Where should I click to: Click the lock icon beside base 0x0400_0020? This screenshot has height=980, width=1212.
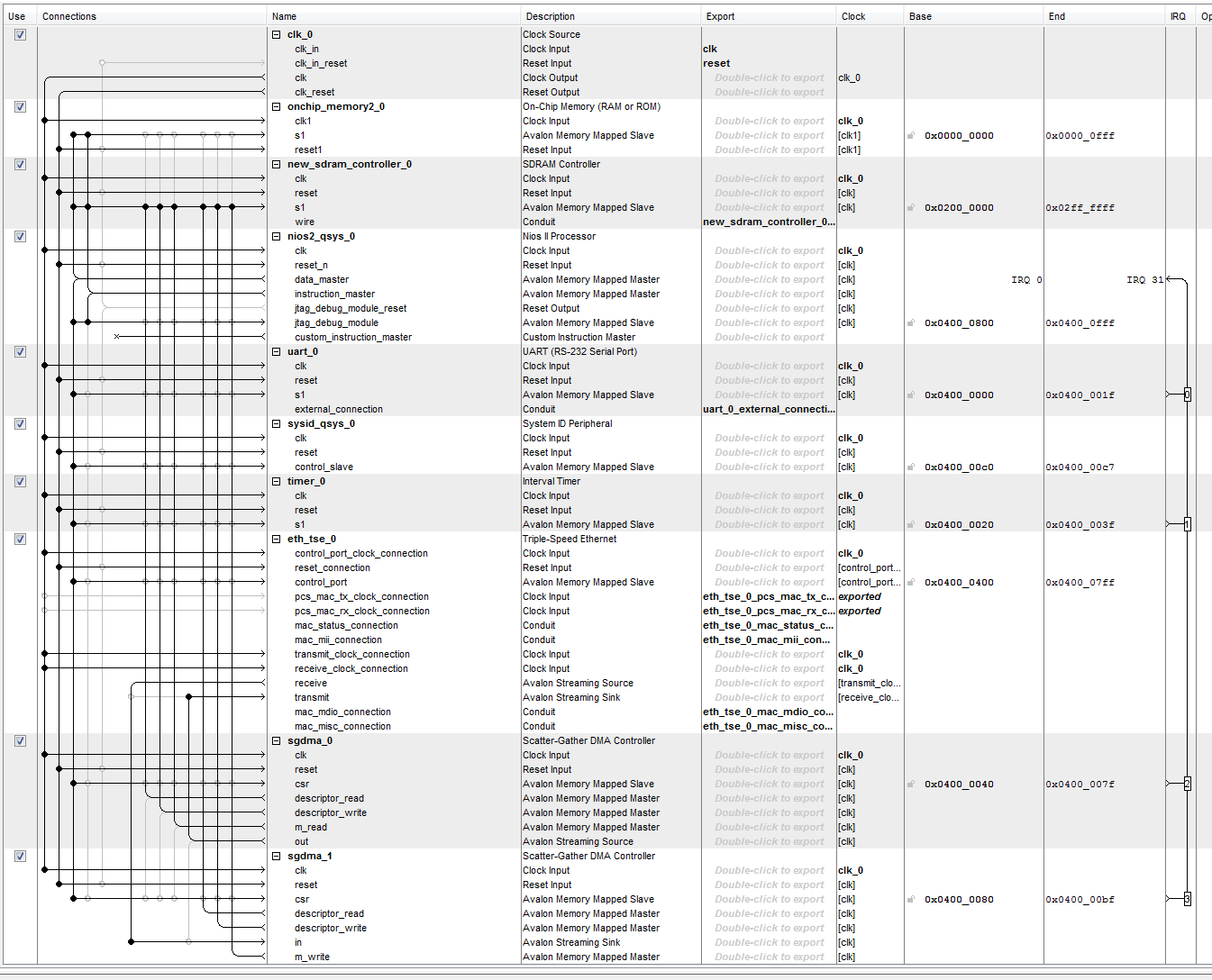tap(911, 524)
